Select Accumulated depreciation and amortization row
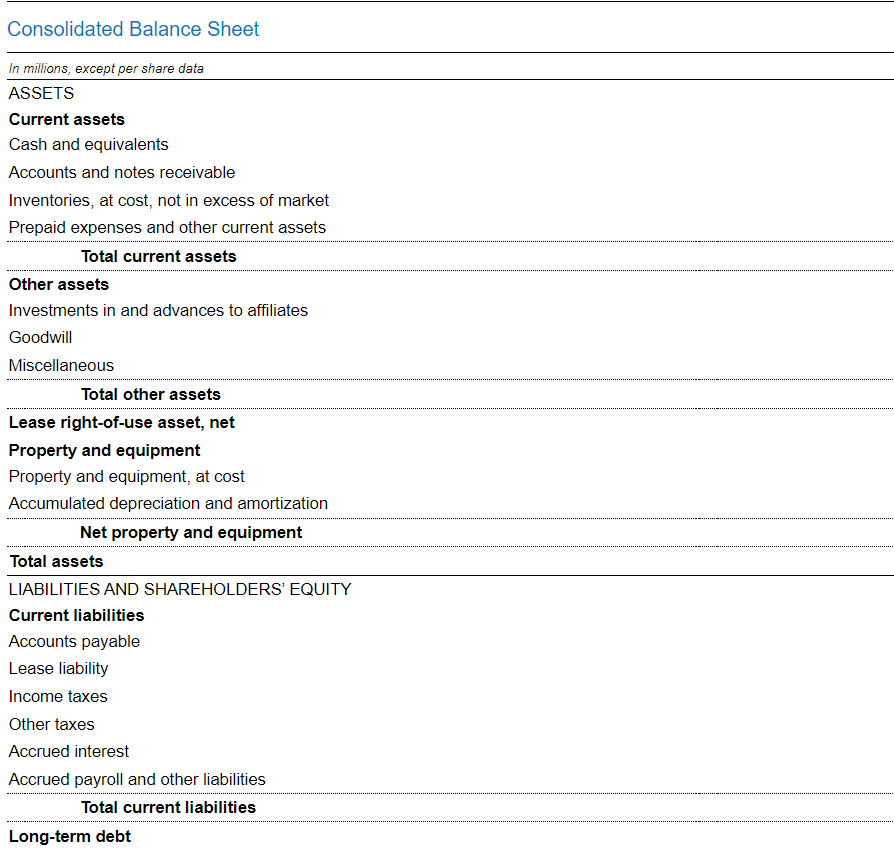The width and height of the screenshot is (894, 857). 168,504
